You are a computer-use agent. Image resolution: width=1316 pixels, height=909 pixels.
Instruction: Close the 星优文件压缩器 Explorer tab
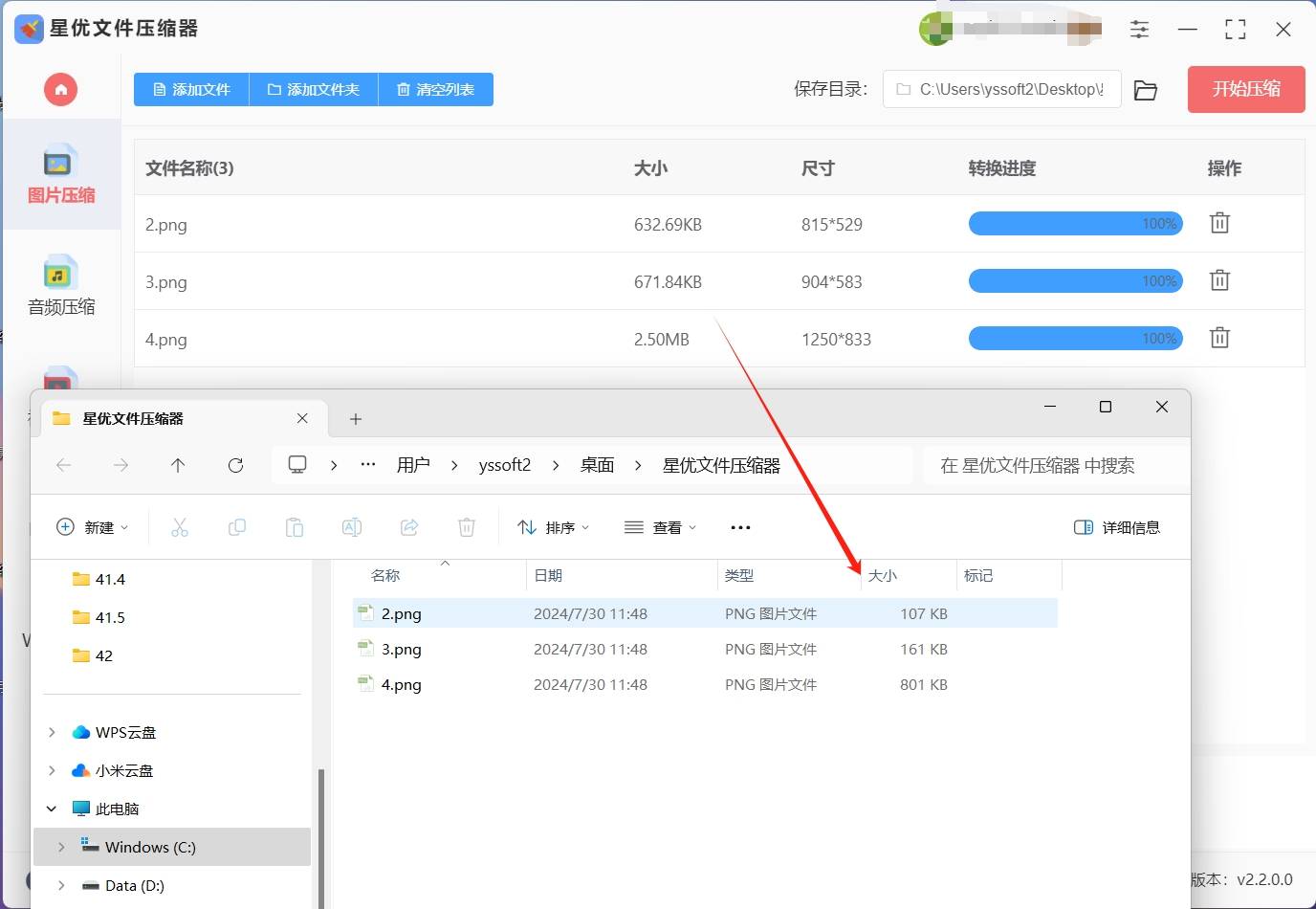(x=302, y=418)
